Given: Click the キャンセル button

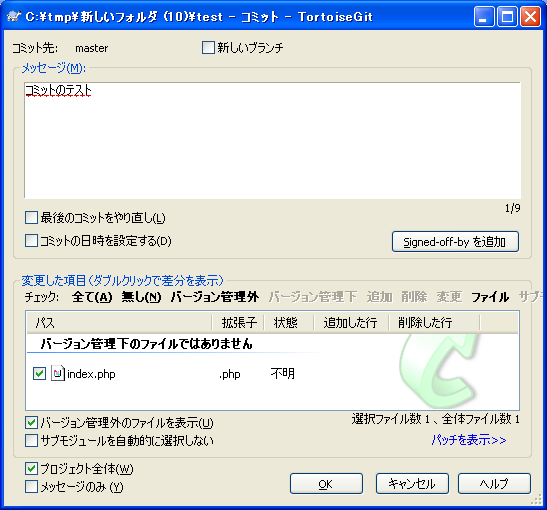Looking at the screenshot, I should 412,483.
